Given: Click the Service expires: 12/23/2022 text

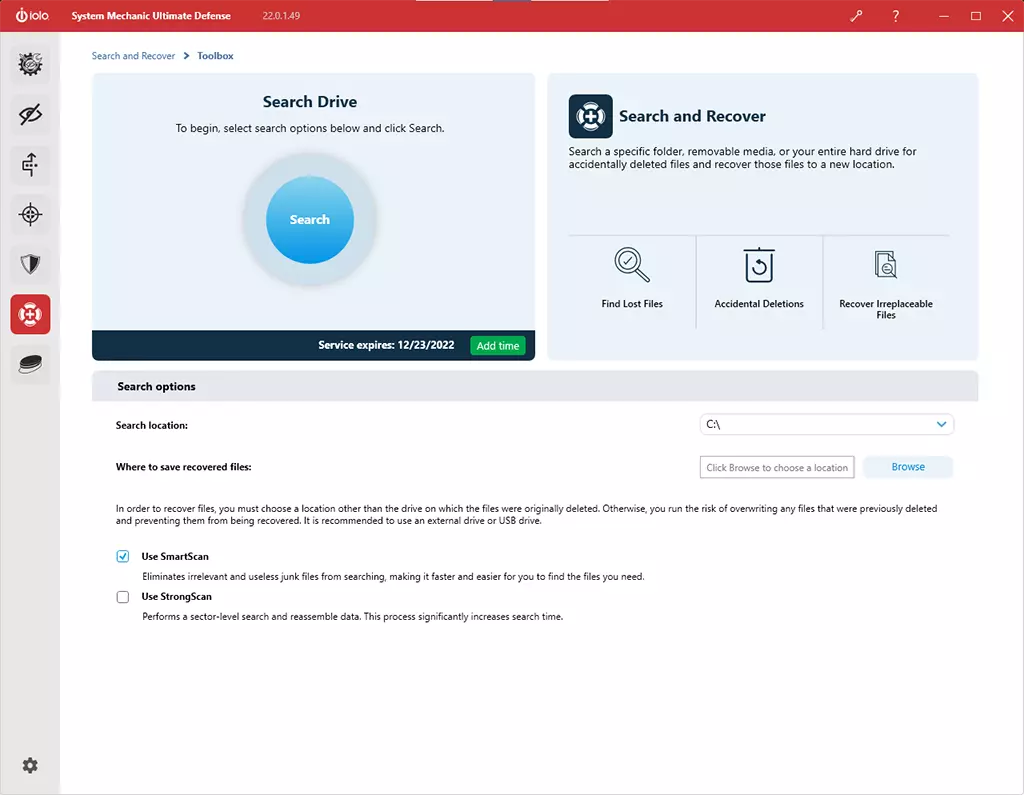Looking at the screenshot, I should 386,345.
